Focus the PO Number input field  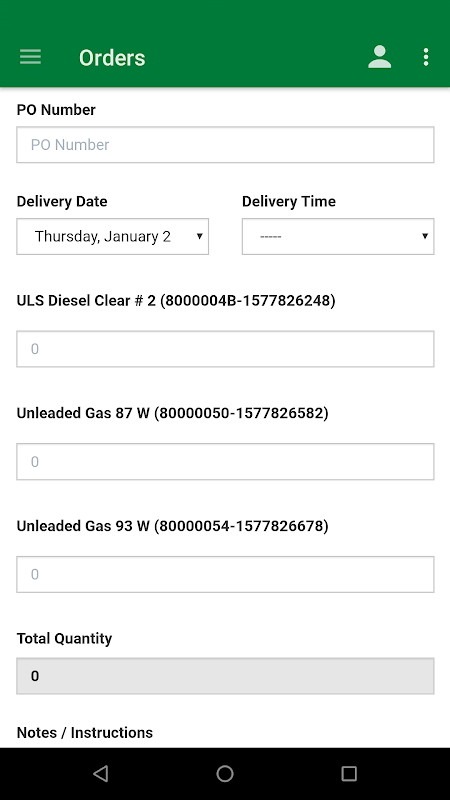(225, 145)
